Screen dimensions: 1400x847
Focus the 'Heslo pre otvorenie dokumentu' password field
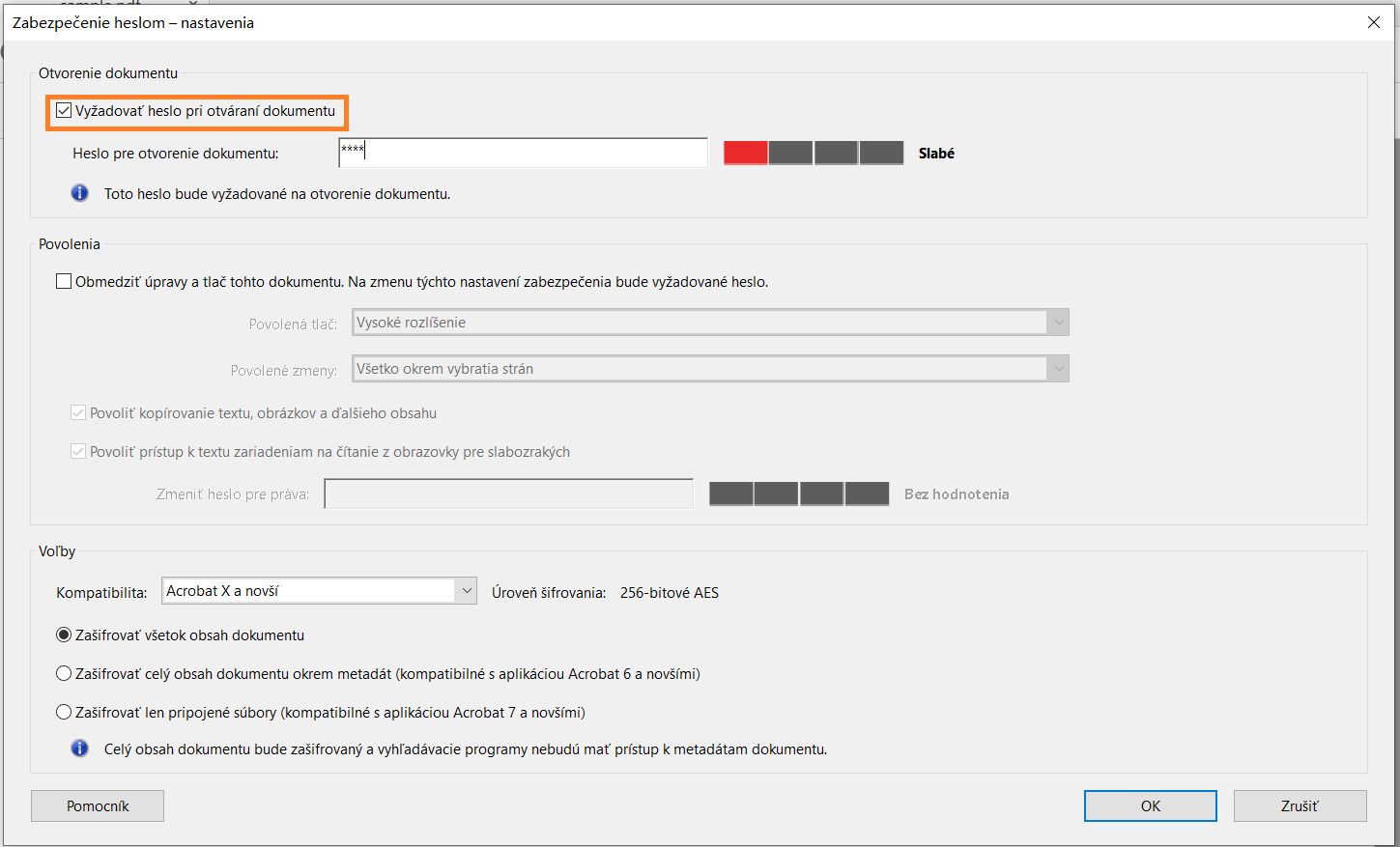click(523, 153)
